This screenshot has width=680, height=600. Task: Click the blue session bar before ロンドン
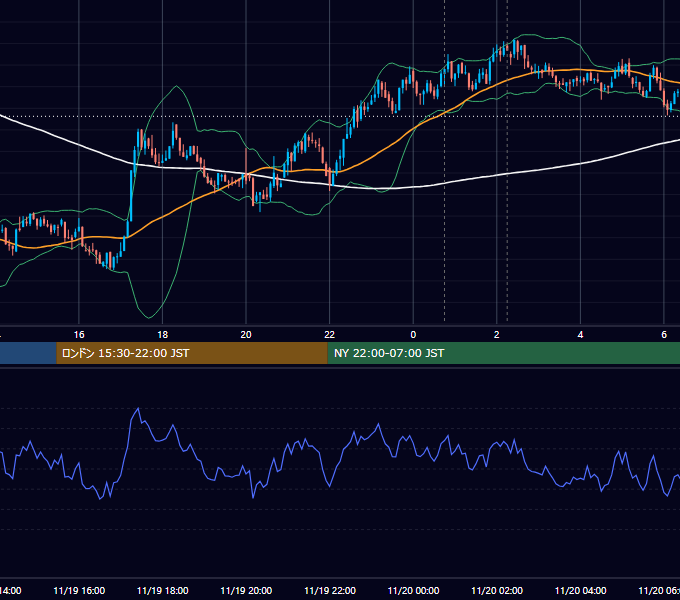[x=28, y=353]
